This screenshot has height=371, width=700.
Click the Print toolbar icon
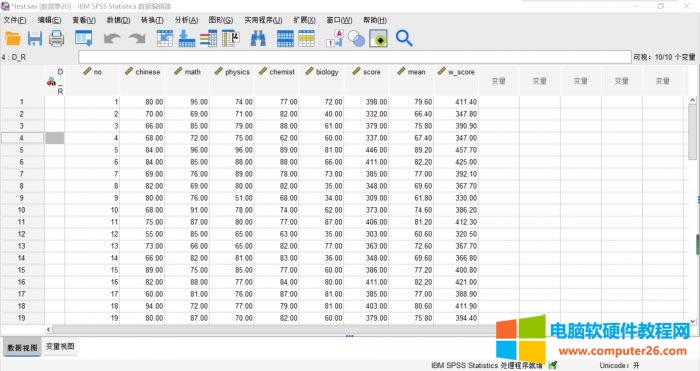(x=57, y=39)
